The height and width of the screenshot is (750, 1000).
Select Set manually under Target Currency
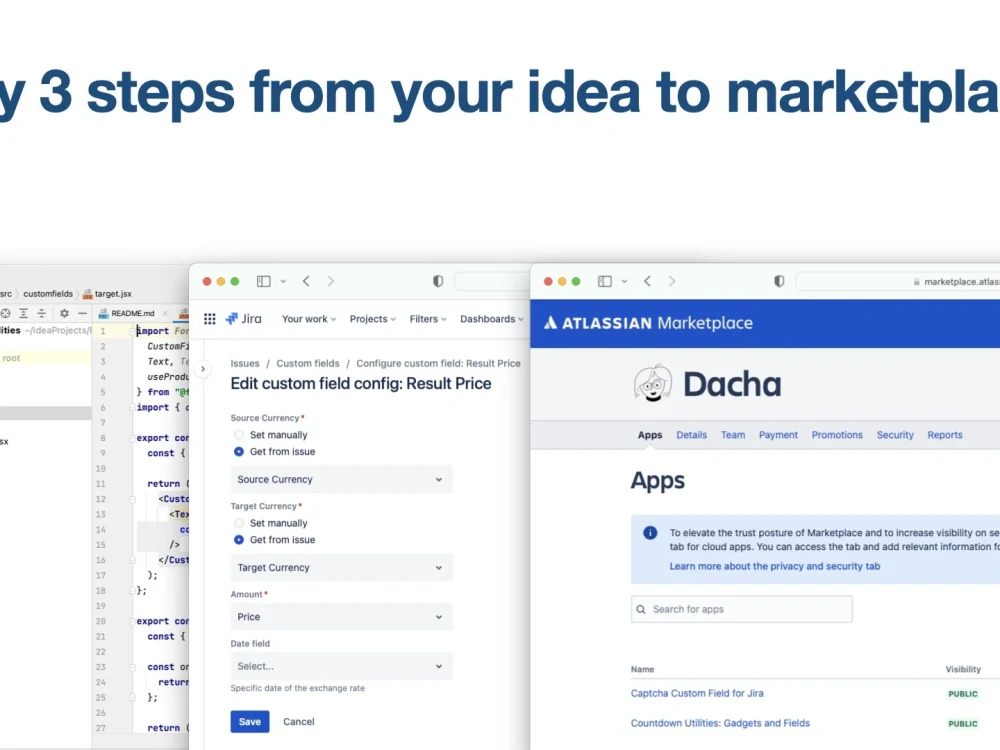[238, 523]
